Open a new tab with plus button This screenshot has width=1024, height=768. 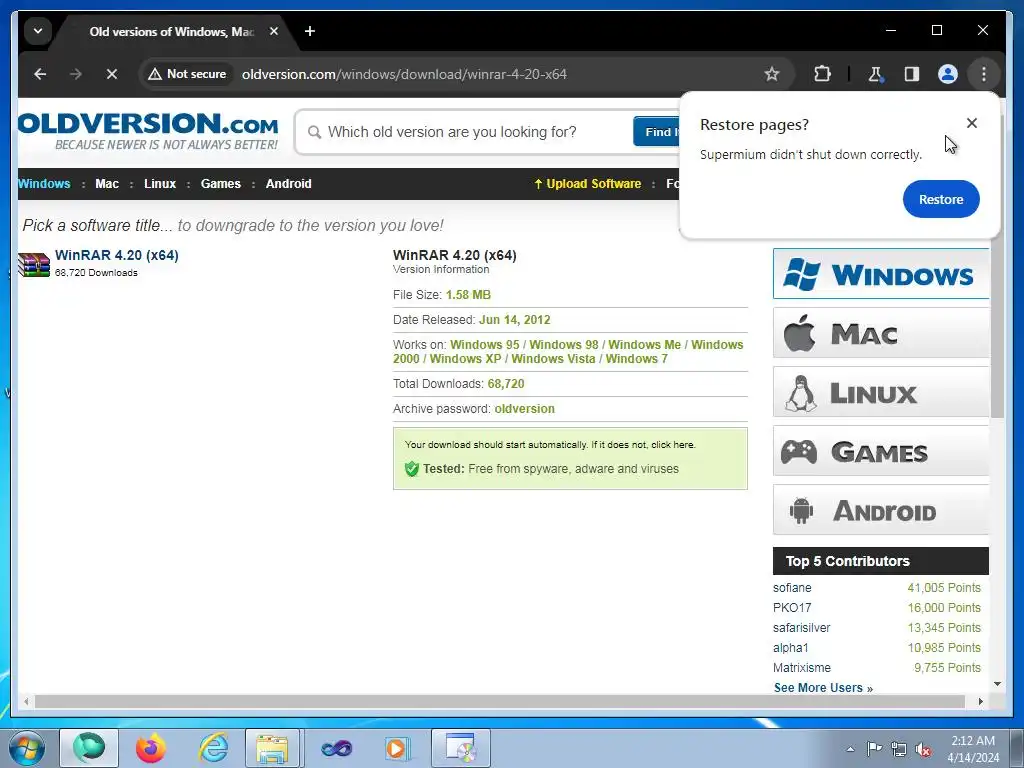pos(310,31)
